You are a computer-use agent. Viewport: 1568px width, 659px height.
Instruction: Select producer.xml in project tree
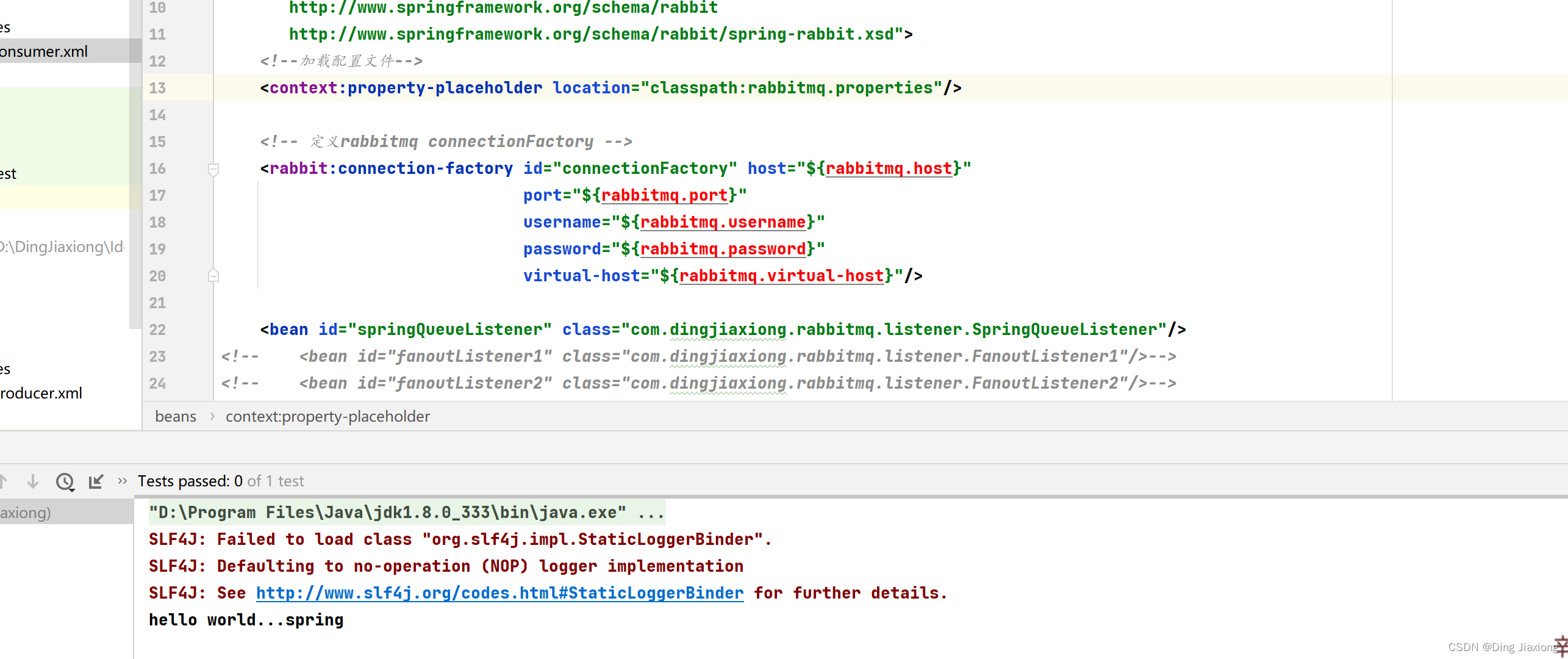click(x=41, y=393)
